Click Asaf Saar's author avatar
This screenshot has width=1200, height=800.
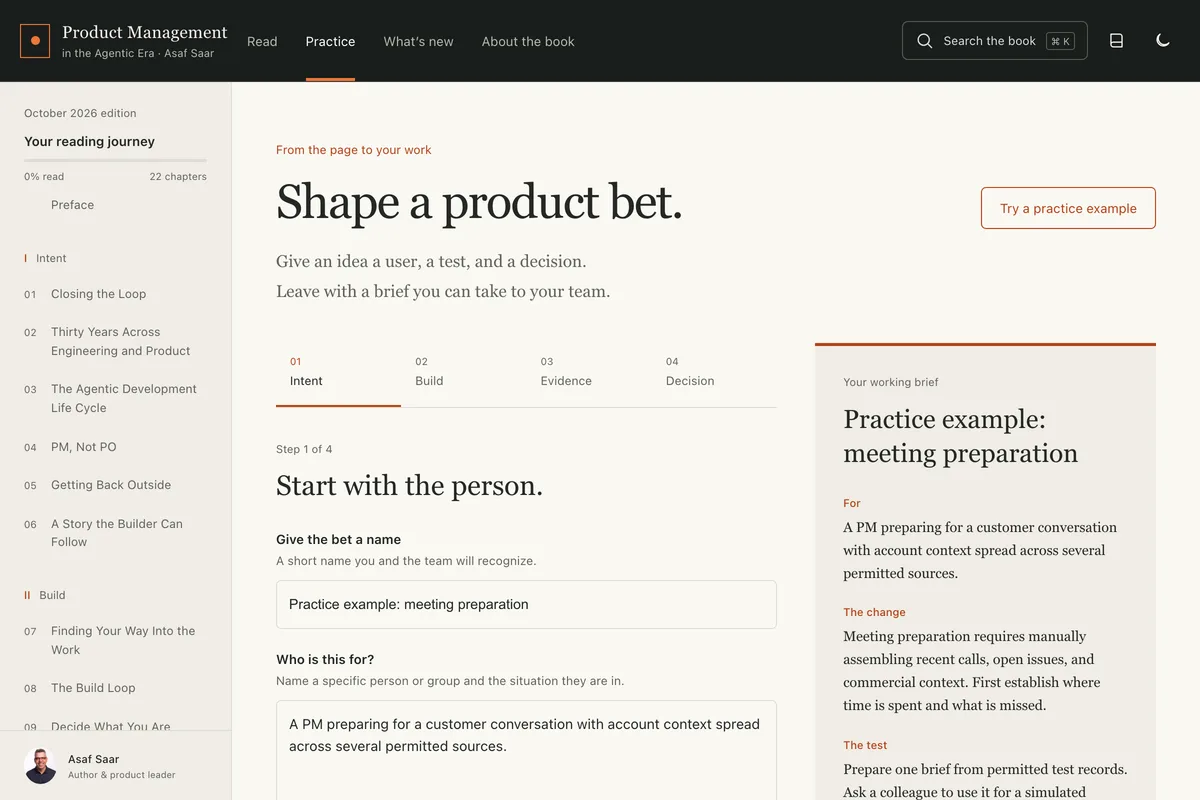click(x=40, y=766)
